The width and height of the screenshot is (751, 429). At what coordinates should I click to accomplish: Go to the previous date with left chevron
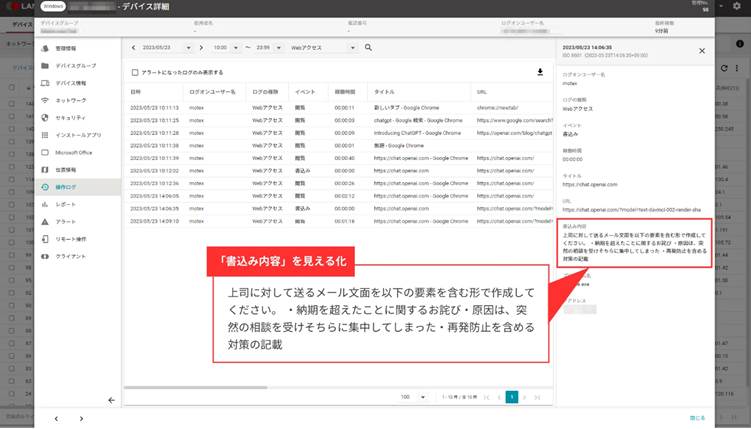[134, 47]
